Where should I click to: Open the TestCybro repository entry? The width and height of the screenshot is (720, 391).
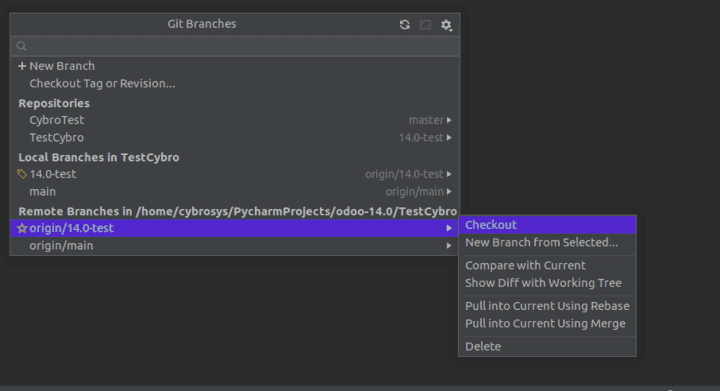[235, 138]
